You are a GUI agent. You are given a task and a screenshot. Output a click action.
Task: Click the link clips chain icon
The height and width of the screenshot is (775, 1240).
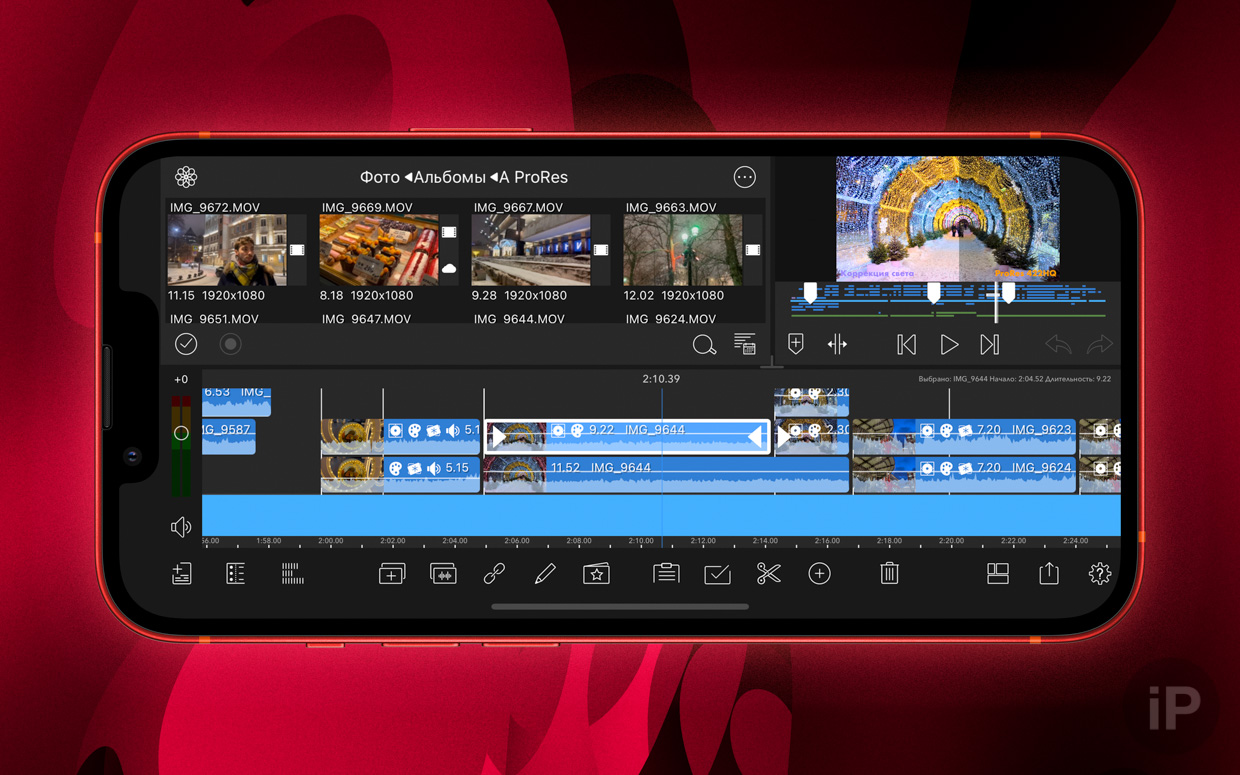[x=494, y=573]
